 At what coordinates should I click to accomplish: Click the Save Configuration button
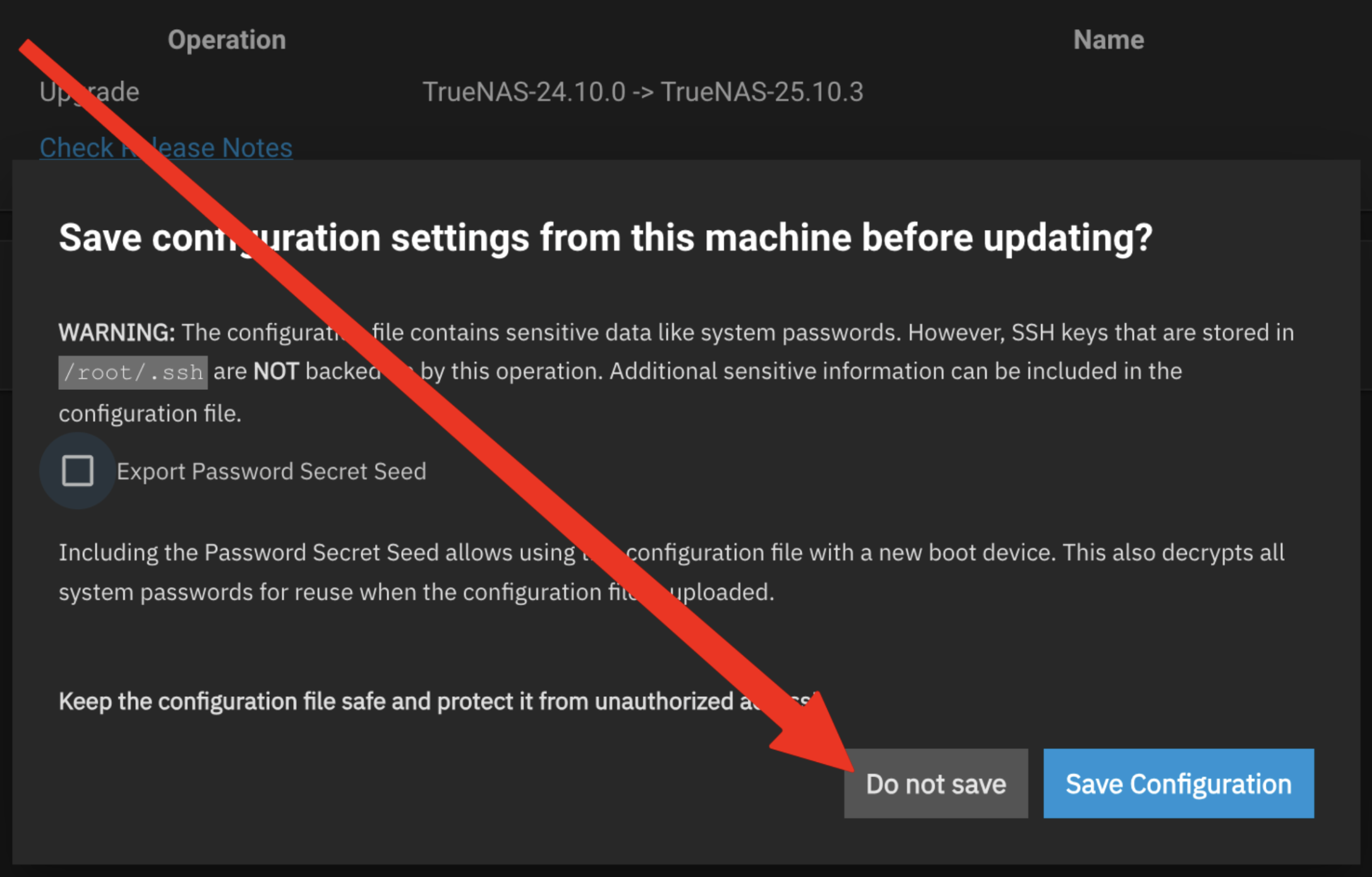point(1178,783)
